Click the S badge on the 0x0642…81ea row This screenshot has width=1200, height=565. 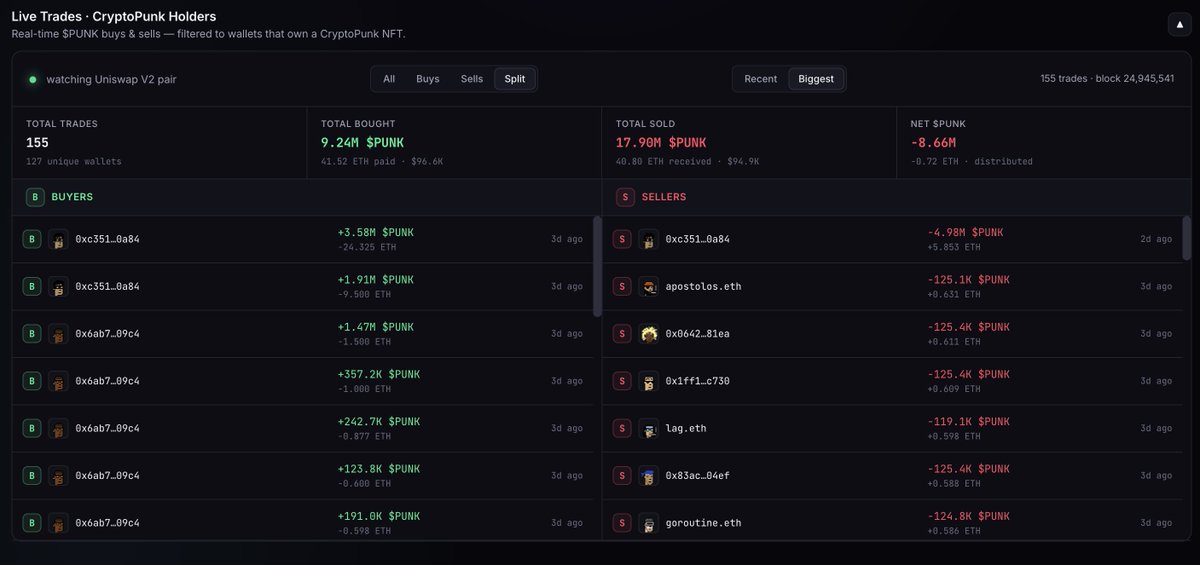[622, 334]
